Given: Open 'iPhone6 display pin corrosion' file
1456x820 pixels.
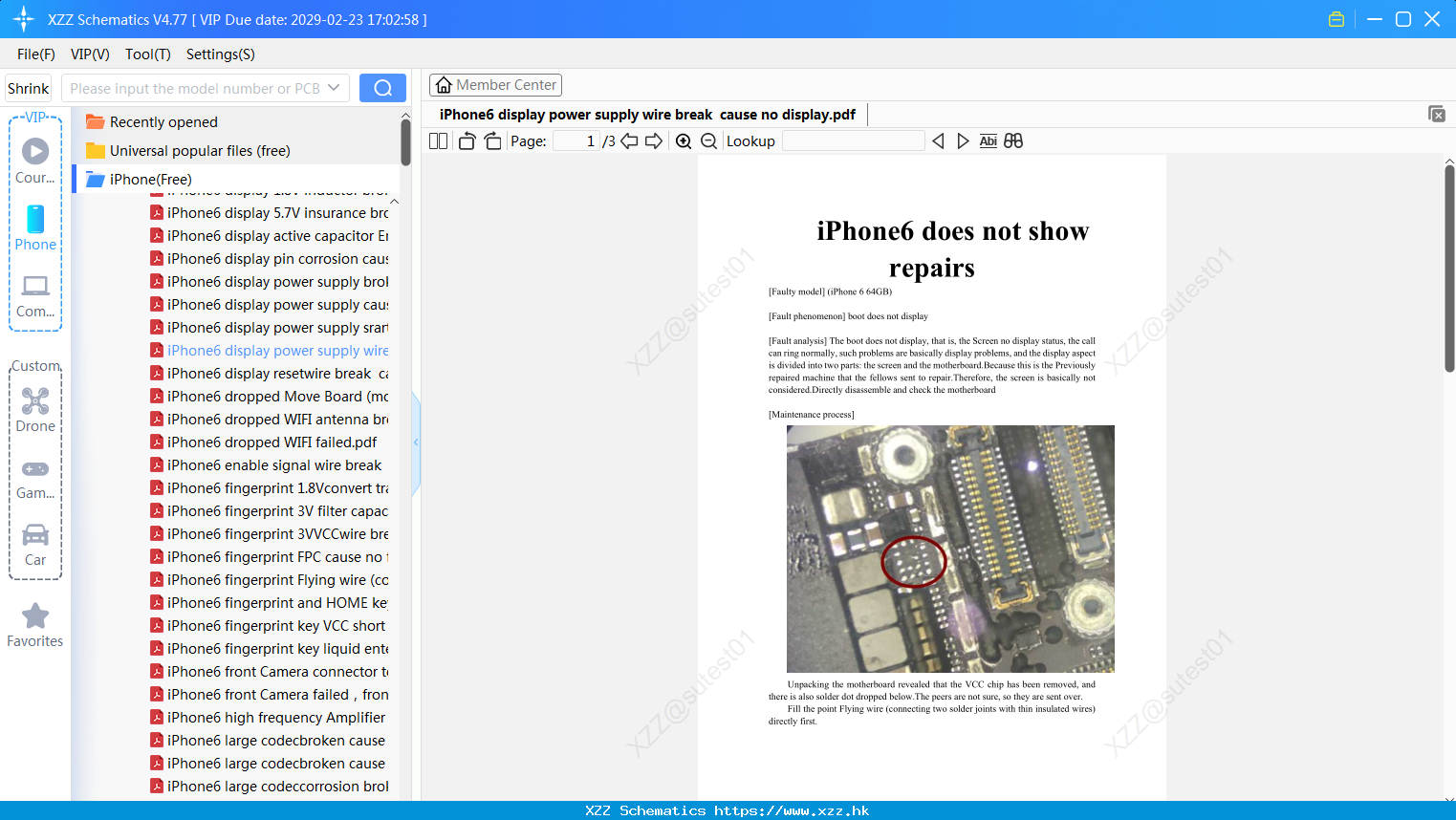Looking at the screenshot, I should tap(270, 259).
